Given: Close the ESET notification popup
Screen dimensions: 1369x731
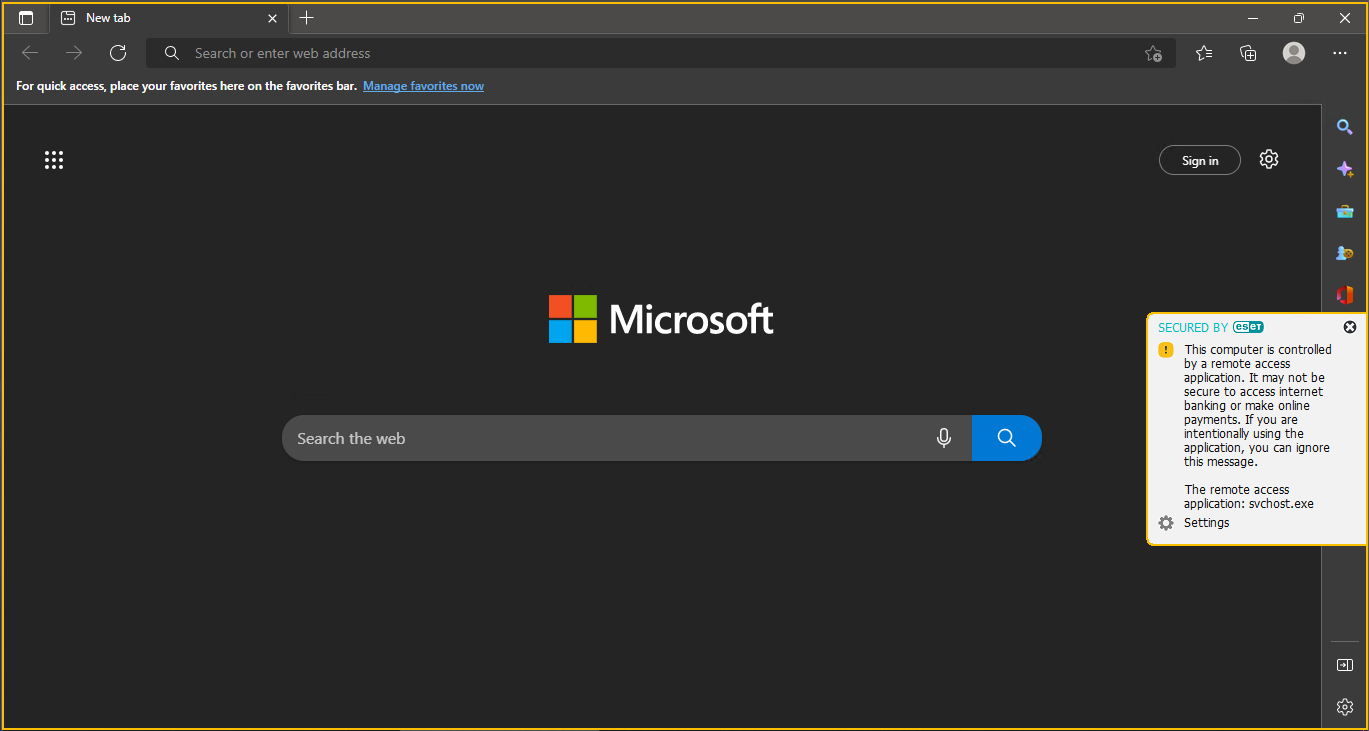Looking at the screenshot, I should tap(1350, 327).
